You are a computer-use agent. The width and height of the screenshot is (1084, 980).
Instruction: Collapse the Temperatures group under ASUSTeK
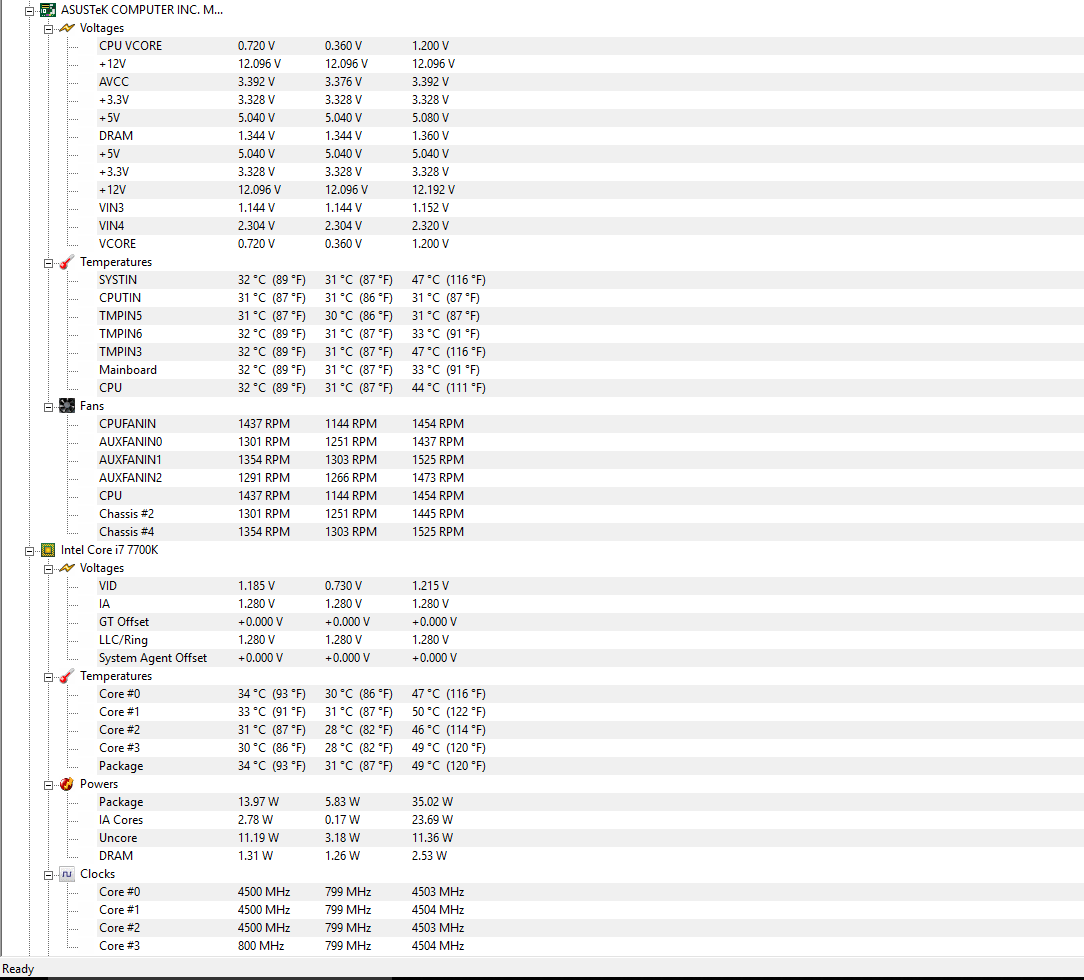pos(48,263)
